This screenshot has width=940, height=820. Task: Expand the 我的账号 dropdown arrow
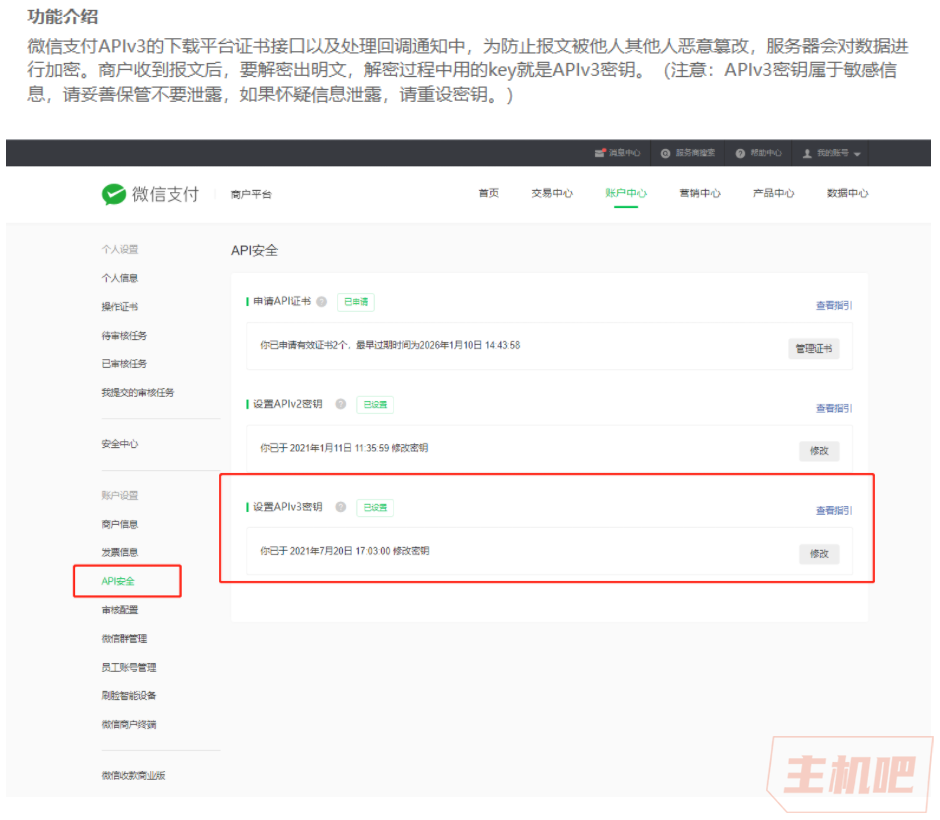click(x=857, y=154)
